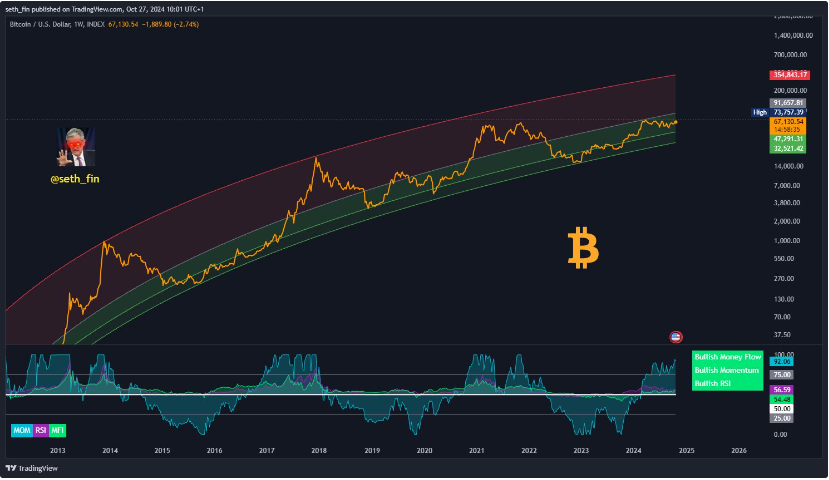Click the gray 91,657.81 price label
Screen dimensions: 829x480
[788, 103]
